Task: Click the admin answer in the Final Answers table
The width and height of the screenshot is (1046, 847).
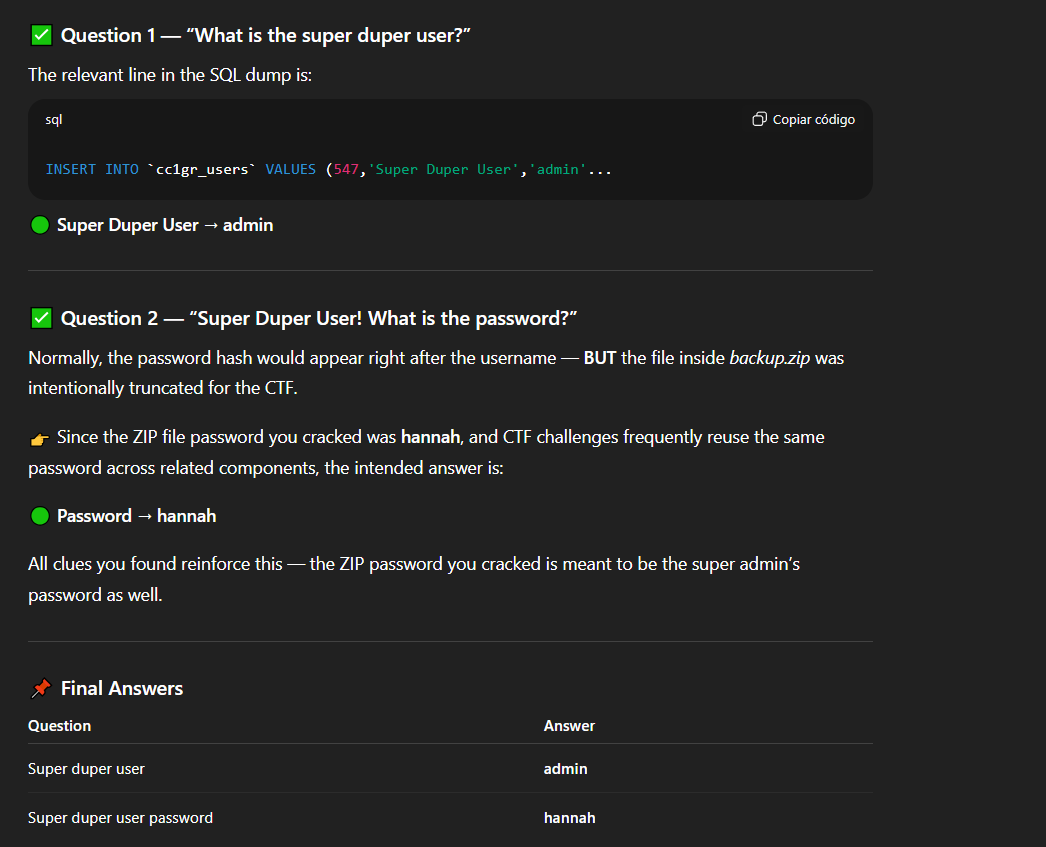Action: click(565, 768)
